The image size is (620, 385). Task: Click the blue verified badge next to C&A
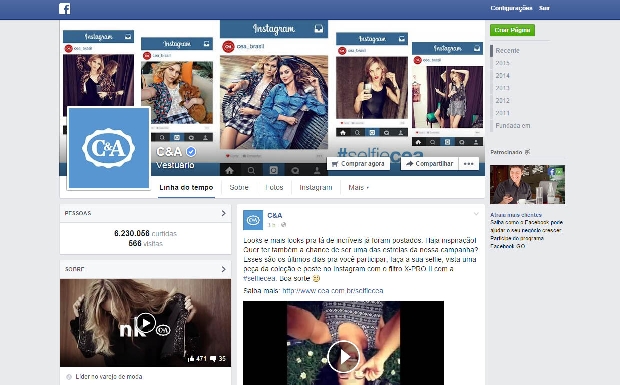pos(191,151)
